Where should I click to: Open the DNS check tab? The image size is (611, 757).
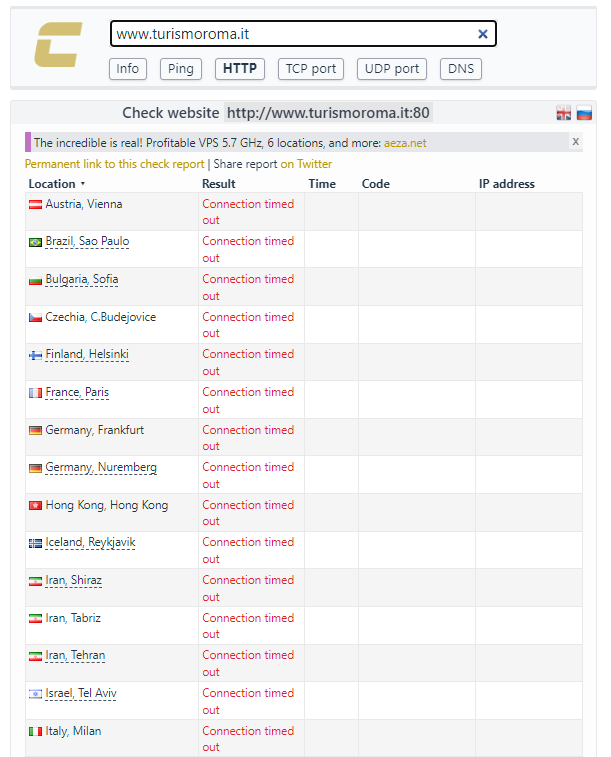[461, 69]
